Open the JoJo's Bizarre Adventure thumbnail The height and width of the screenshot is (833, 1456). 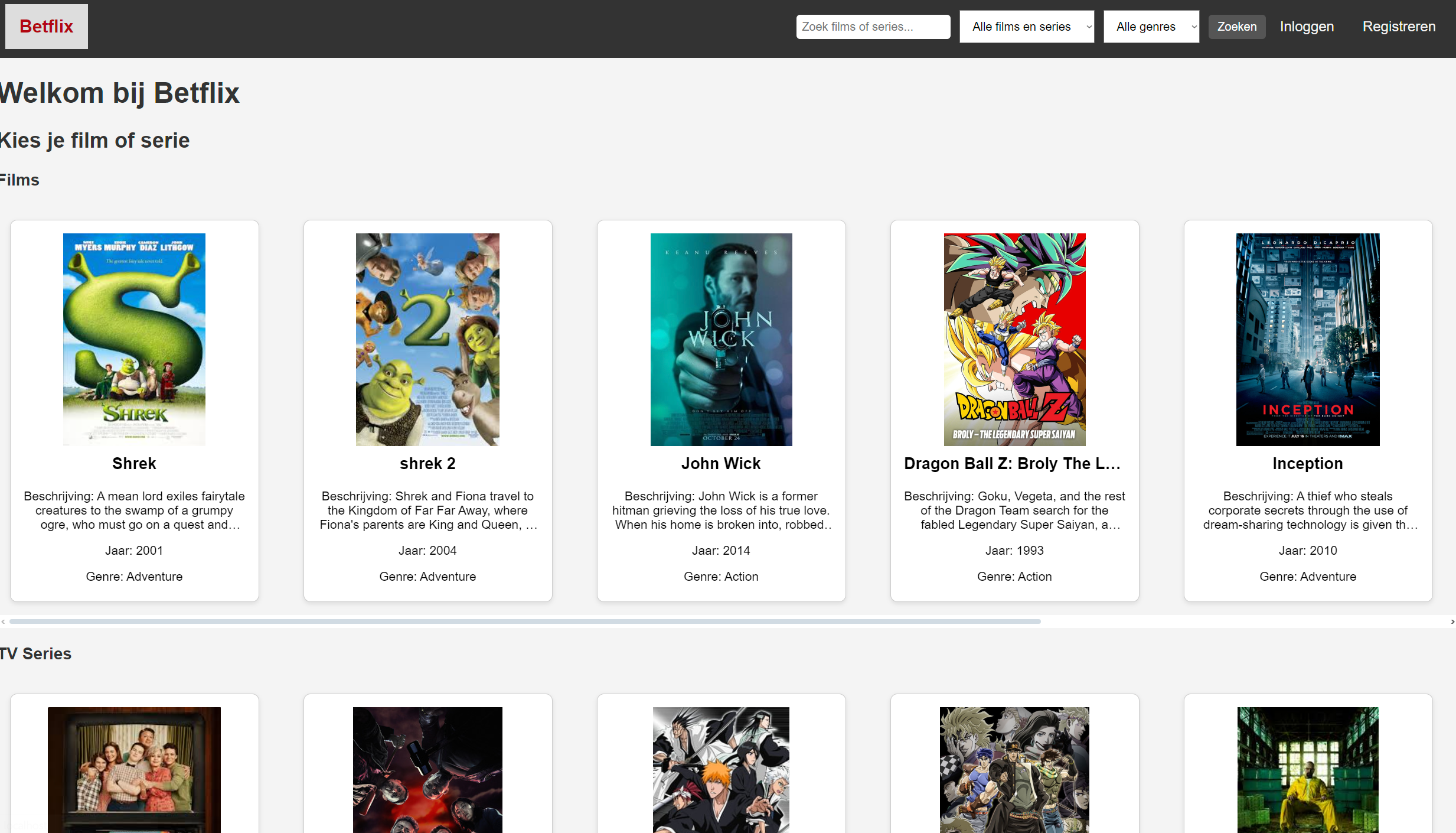1014,769
